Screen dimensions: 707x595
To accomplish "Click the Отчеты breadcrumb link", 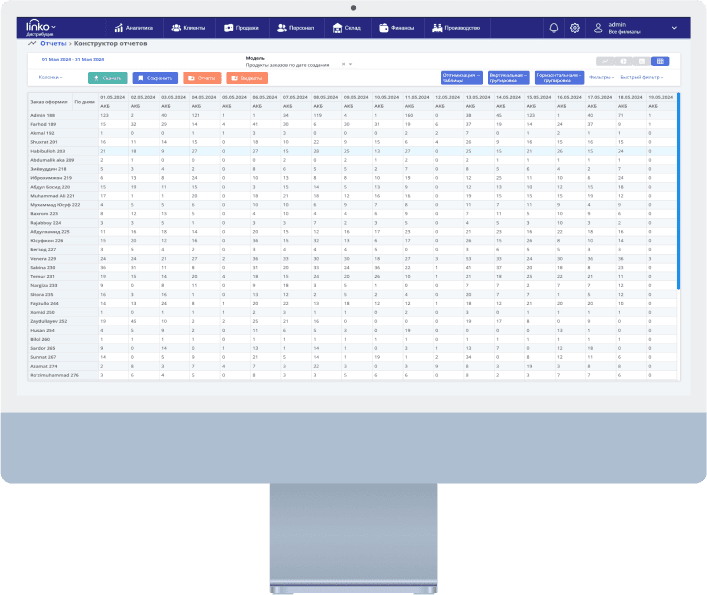I will pyautogui.click(x=53, y=45).
